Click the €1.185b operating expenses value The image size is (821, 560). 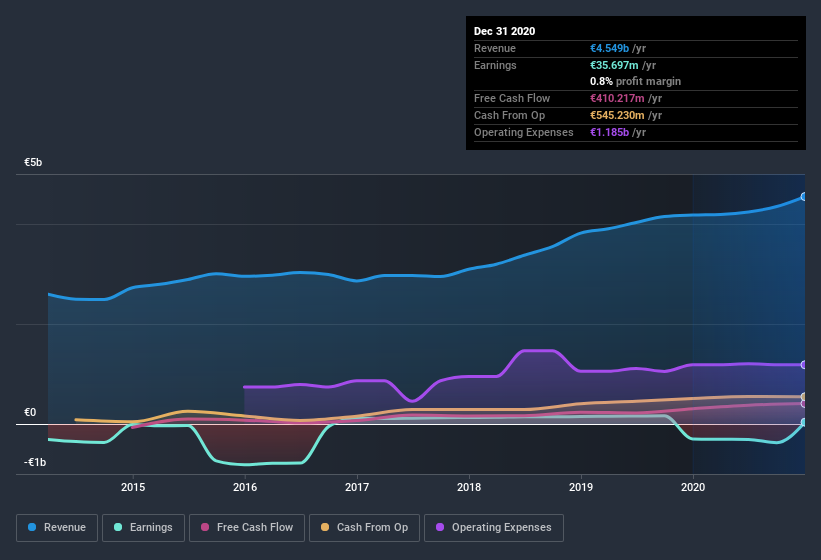click(x=609, y=132)
